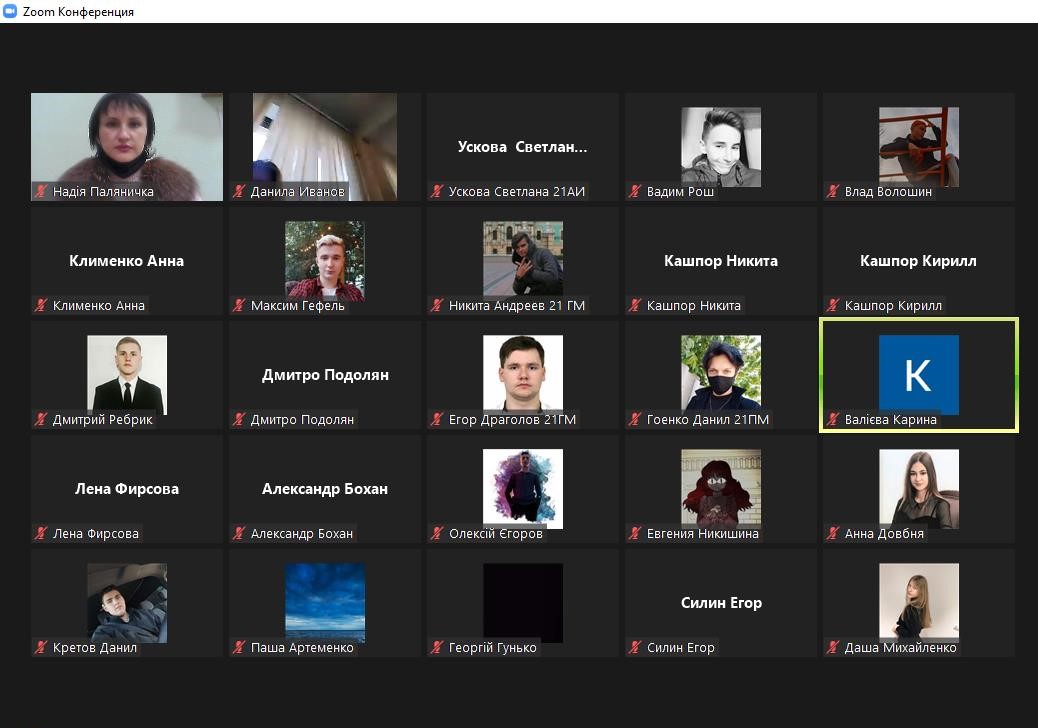This screenshot has width=1038, height=728.
Task: Click muted mic icon beside Надія Паляничка
Action: 41,191
